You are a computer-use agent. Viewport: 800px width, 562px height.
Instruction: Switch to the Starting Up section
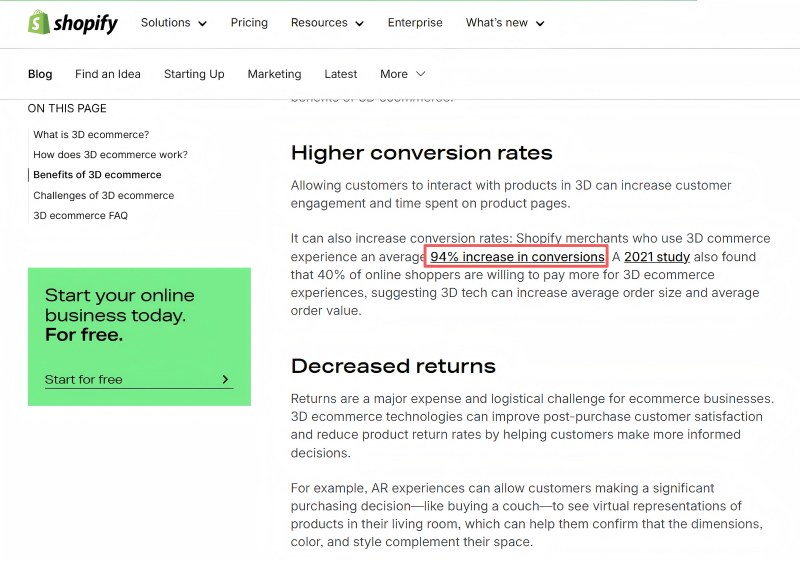194,74
